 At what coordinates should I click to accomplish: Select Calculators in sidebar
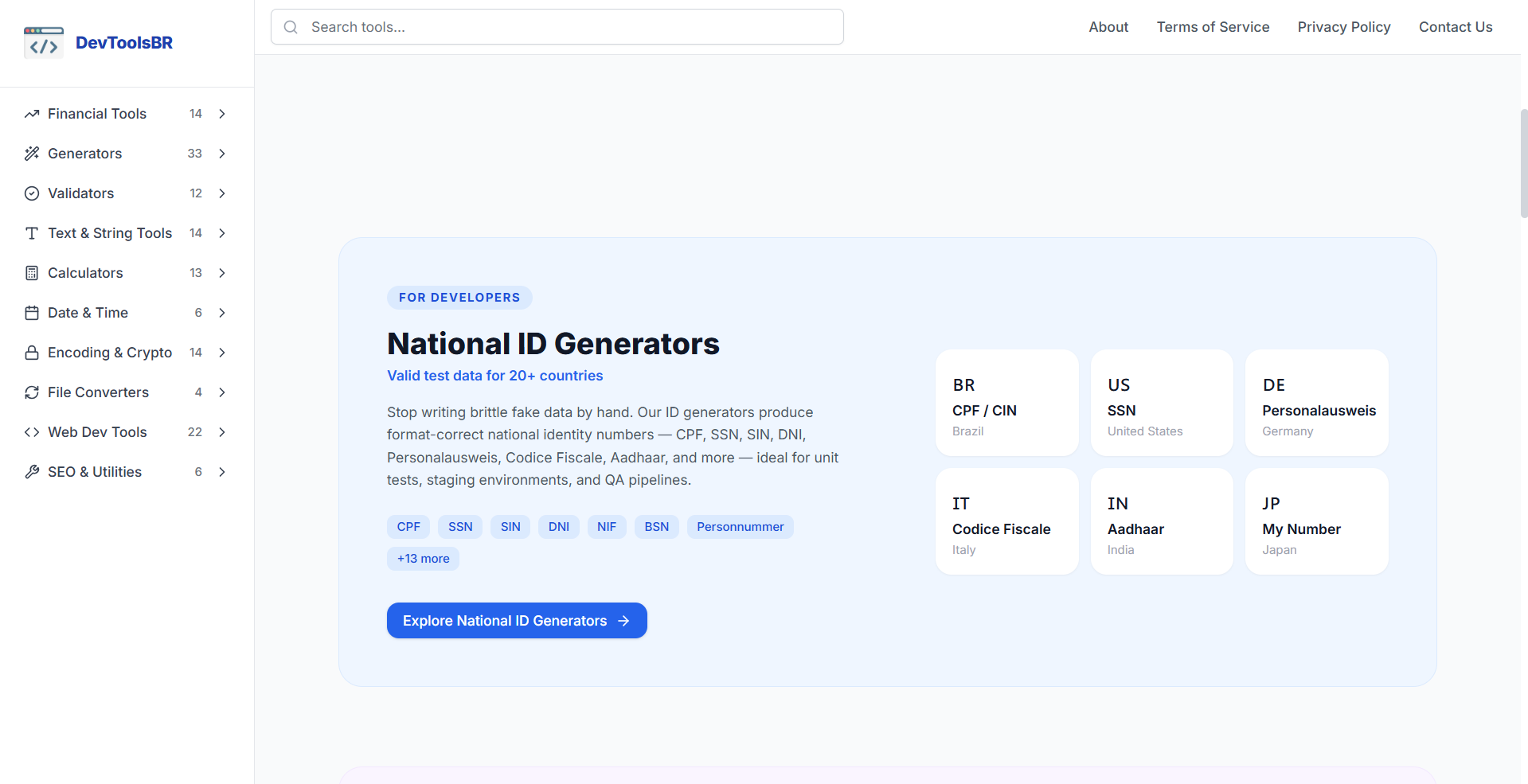click(x=127, y=273)
